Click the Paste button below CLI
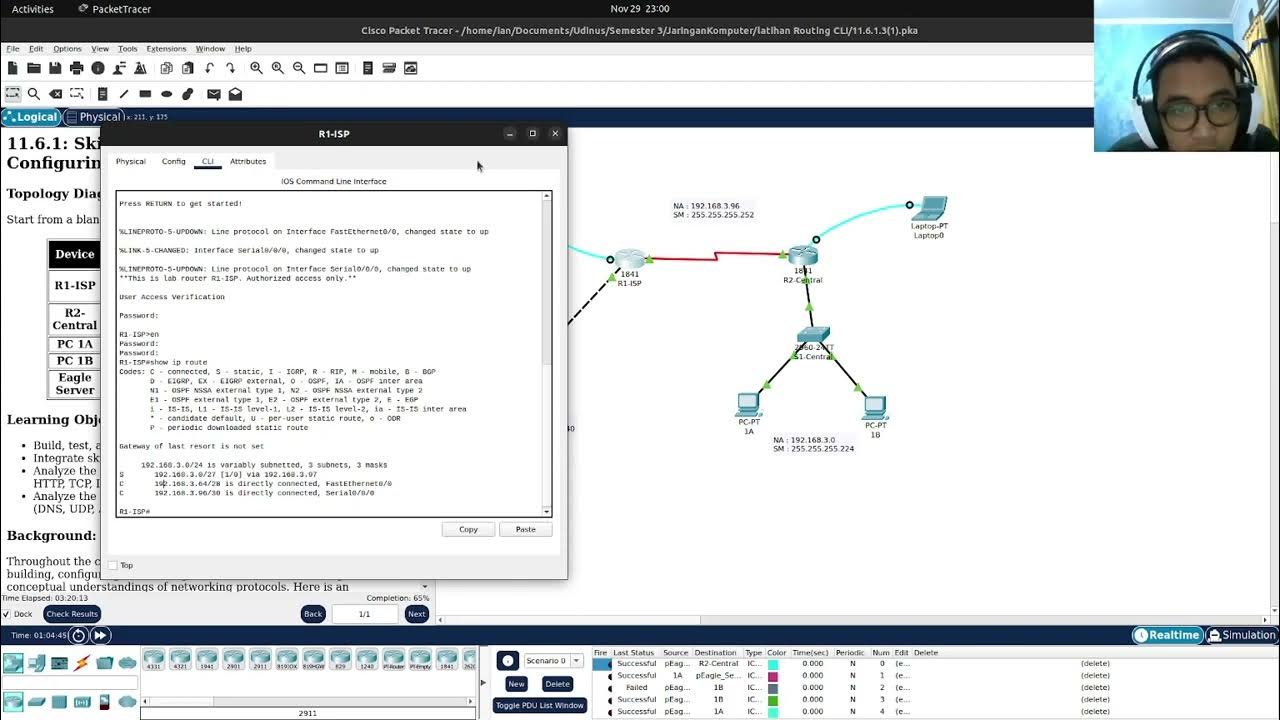The image size is (1280, 720). [x=525, y=529]
